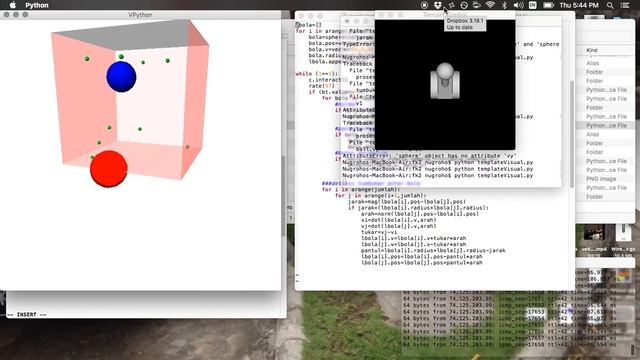Click the vertical scrollbar of the code editor window
Image resolution: width=640 pixels, height=360 pixels.
click(572, 135)
